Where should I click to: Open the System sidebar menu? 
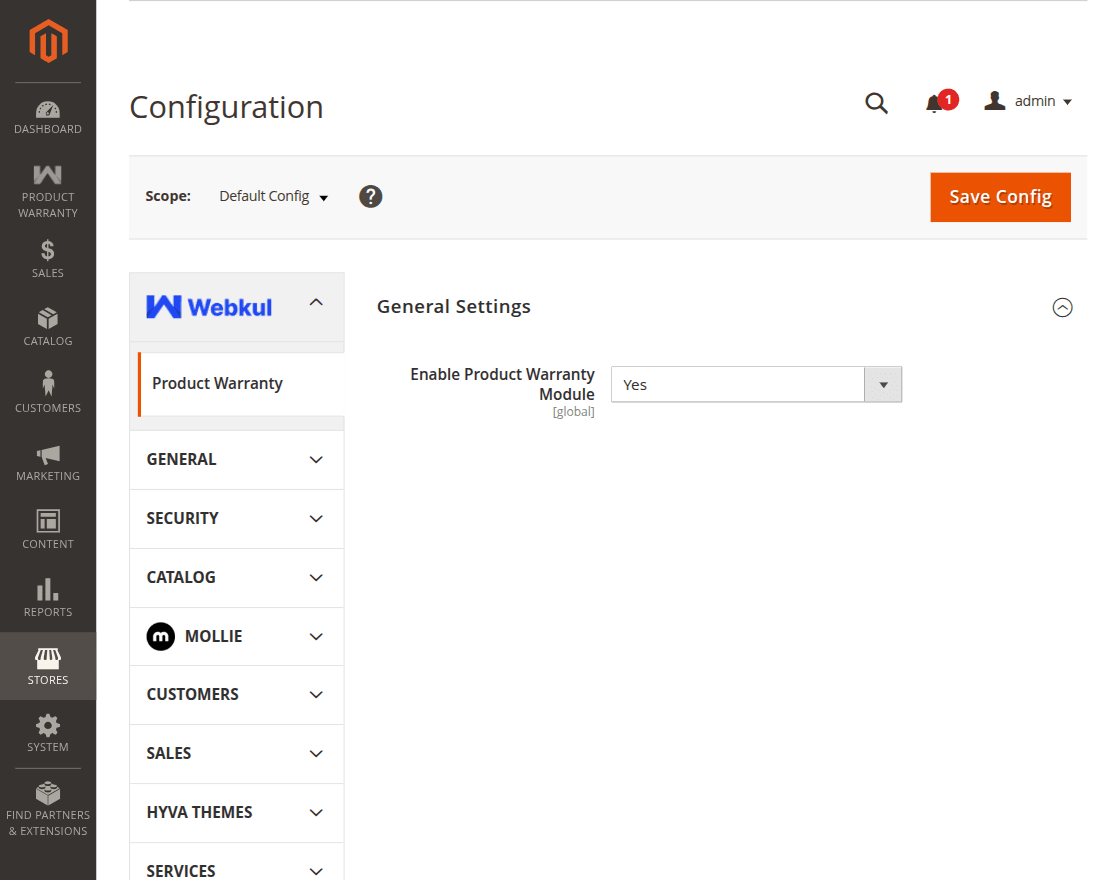[47, 733]
